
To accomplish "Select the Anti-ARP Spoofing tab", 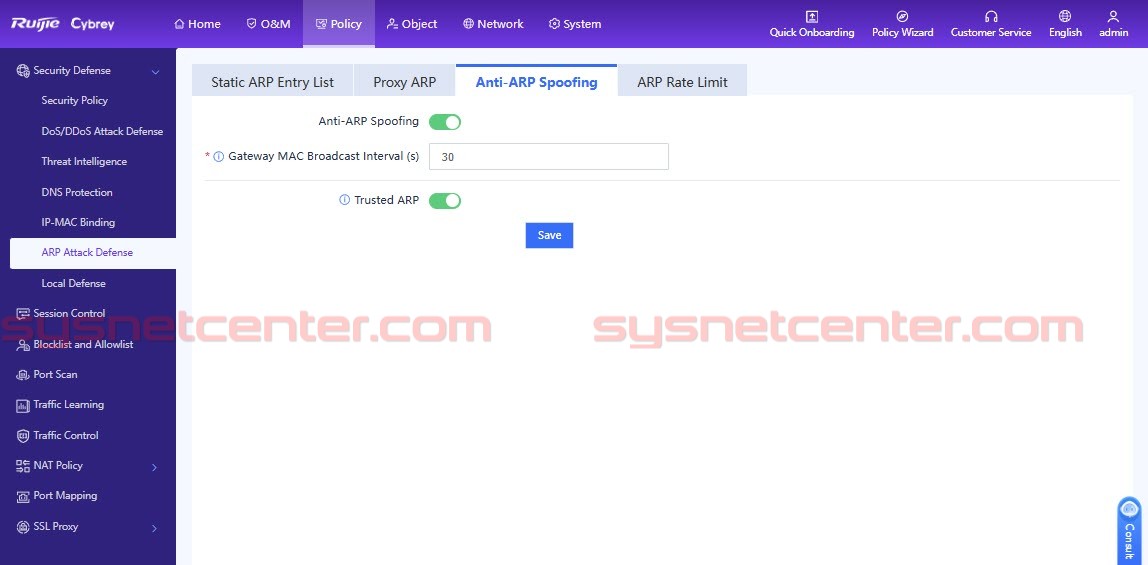I will pyautogui.click(x=537, y=81).
